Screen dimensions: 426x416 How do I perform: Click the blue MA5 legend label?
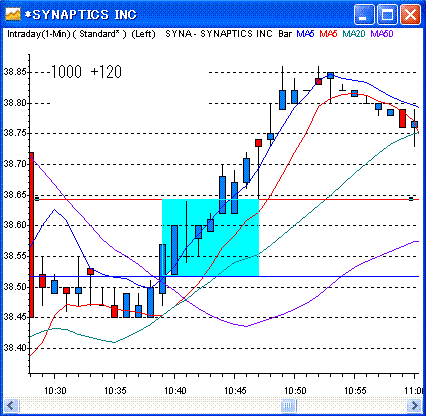click(x=305, y=34)
